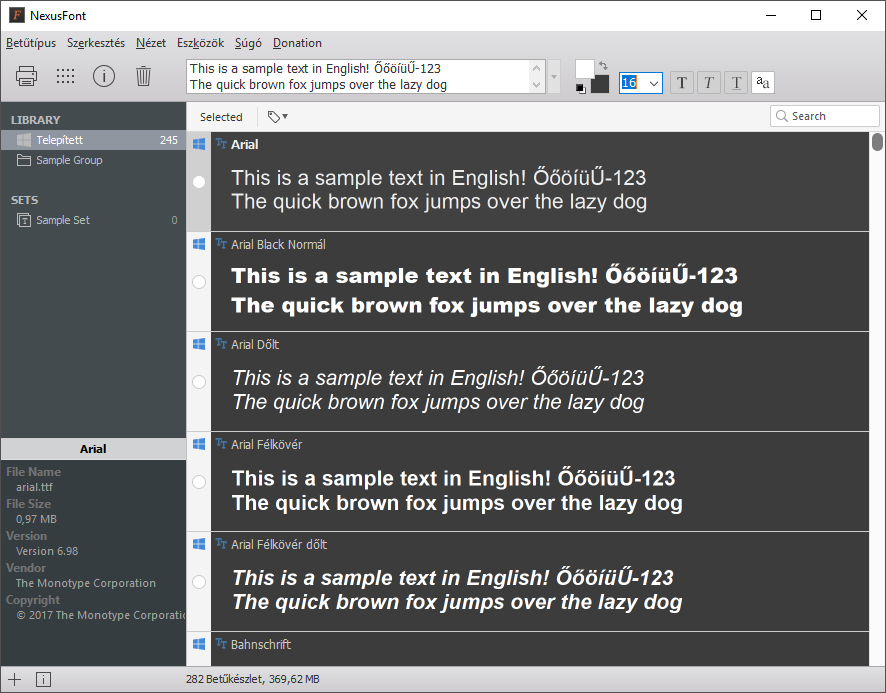The height and width of the screenshot is (693, 886).
Task: Select the Arial Black Normál font preview
Action: pos(540,281)
